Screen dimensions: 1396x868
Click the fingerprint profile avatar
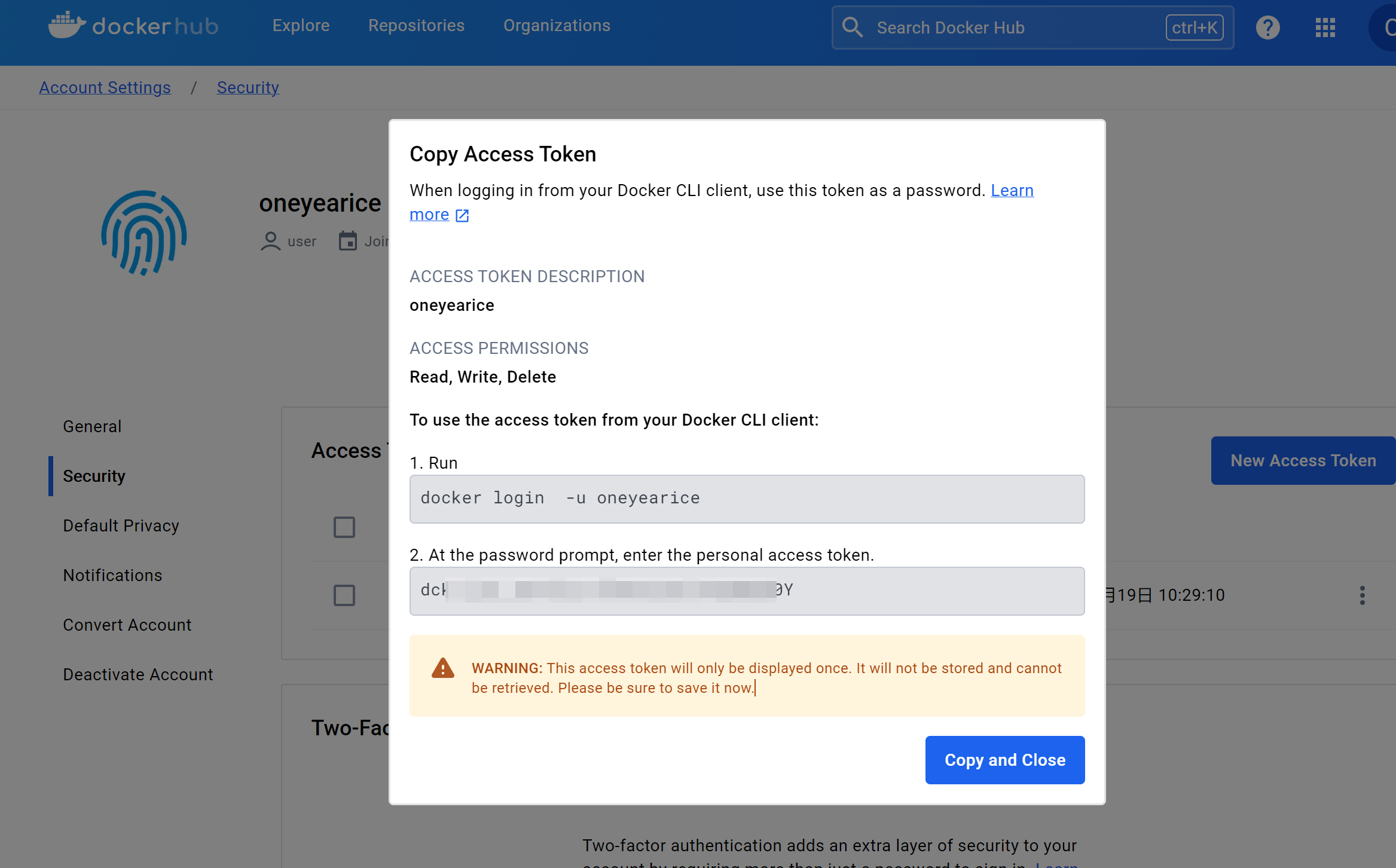pos(144,233)
